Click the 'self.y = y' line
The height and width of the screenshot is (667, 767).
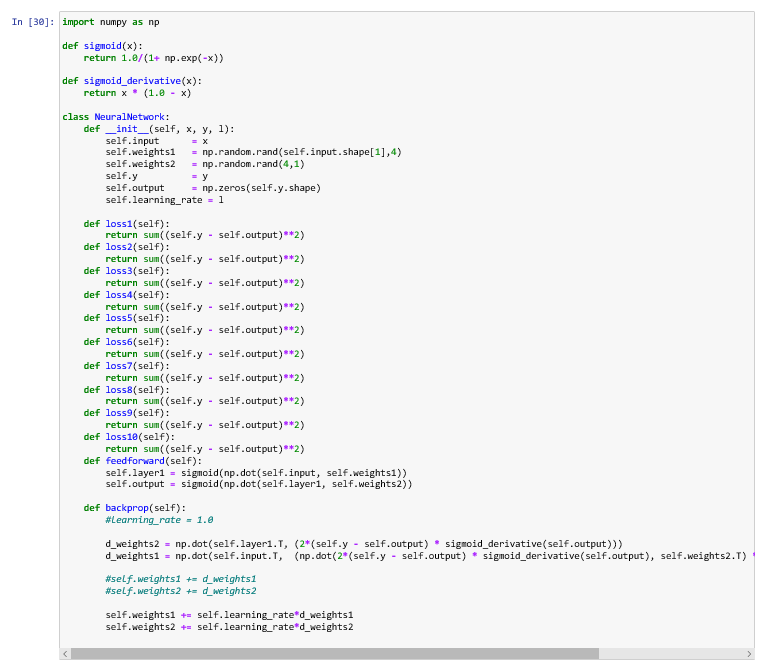[x=157, y=176]
